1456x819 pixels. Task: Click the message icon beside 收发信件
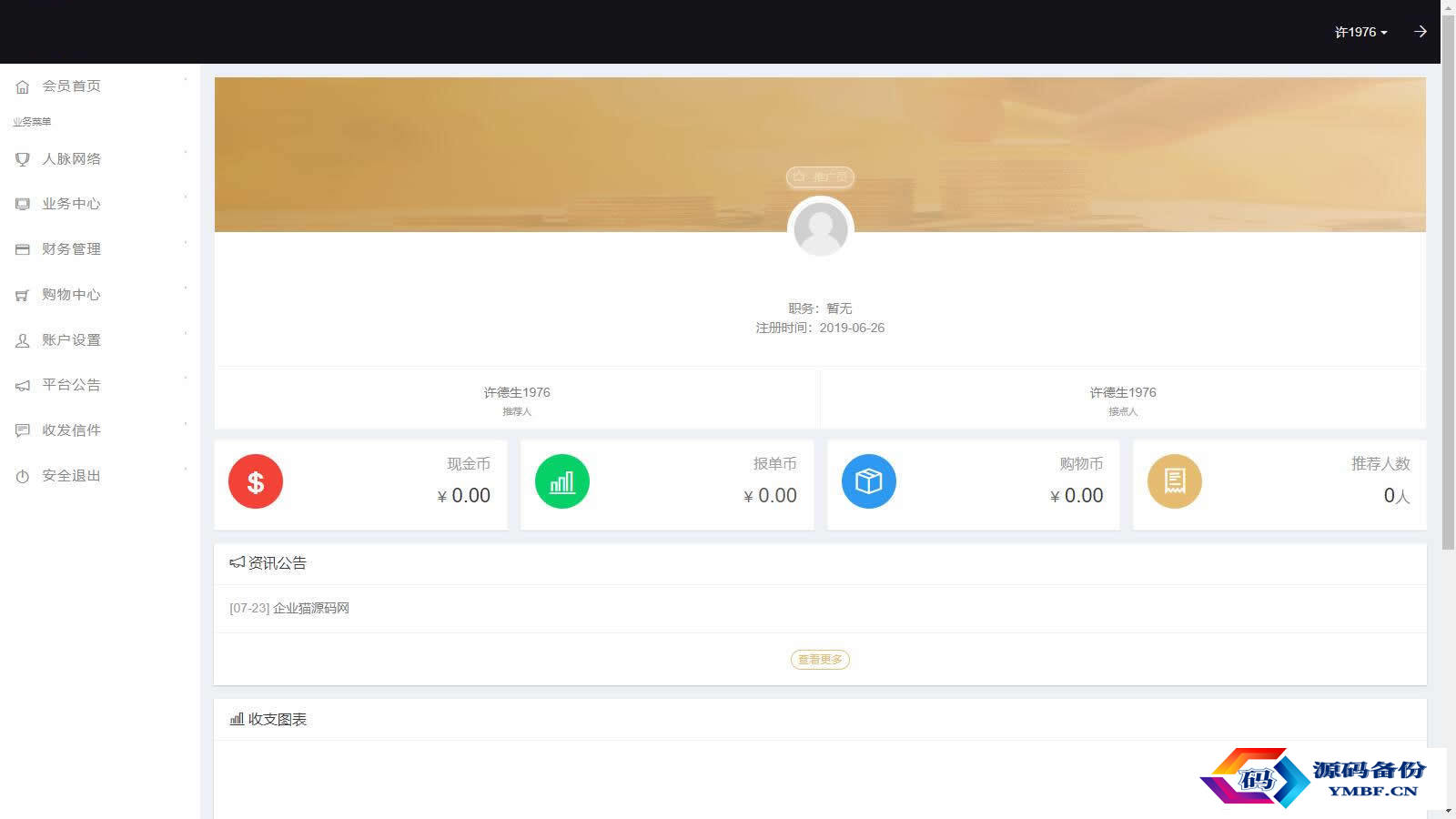coord(23,430)
